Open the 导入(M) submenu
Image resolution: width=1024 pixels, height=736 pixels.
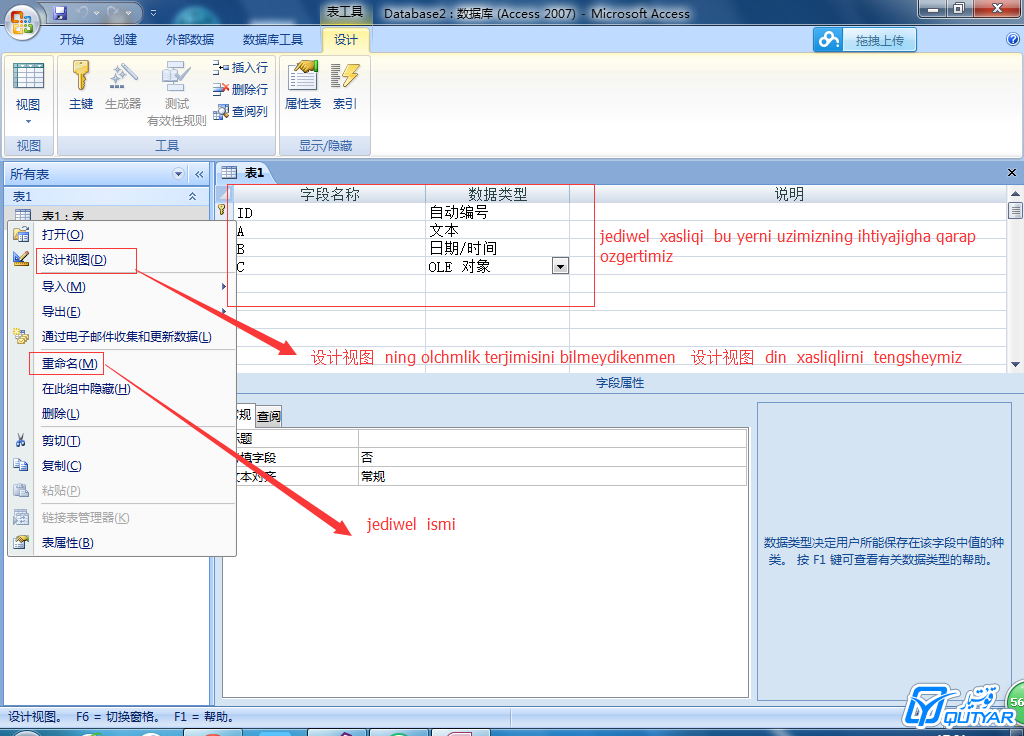(122, 286)
